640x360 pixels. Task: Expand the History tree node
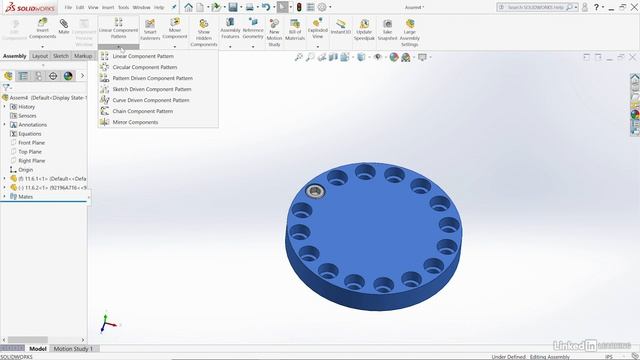coord(4,107)
